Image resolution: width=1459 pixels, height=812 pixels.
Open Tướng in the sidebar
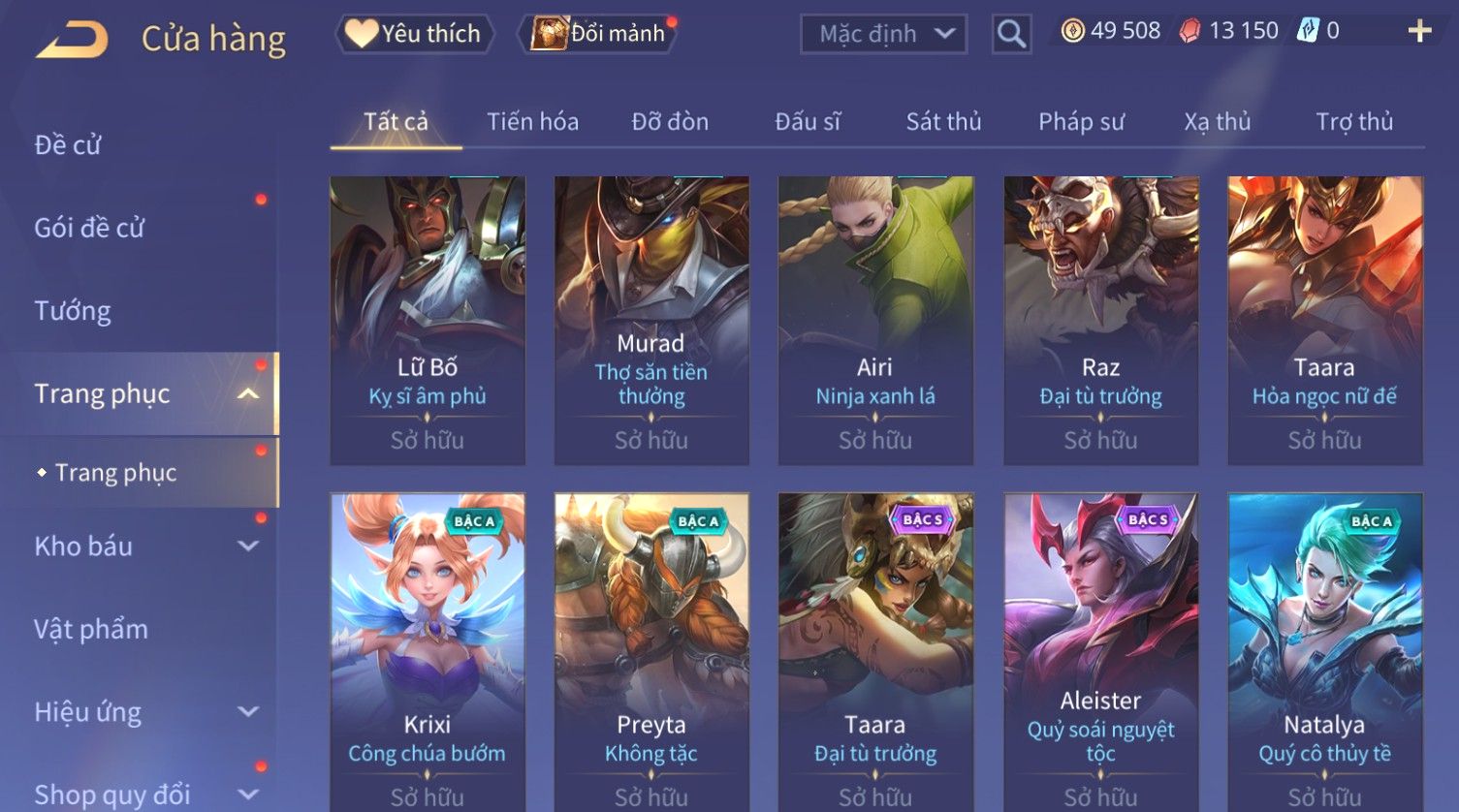[x=73, y=311]
